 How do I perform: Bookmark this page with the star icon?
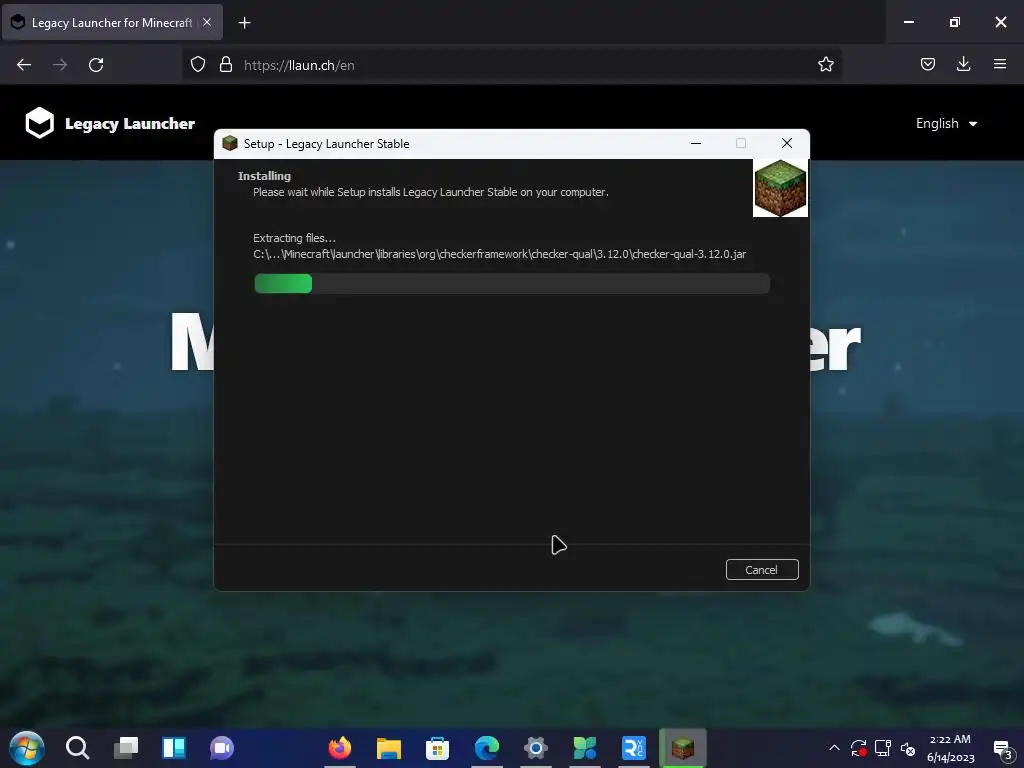coord(825,64)
